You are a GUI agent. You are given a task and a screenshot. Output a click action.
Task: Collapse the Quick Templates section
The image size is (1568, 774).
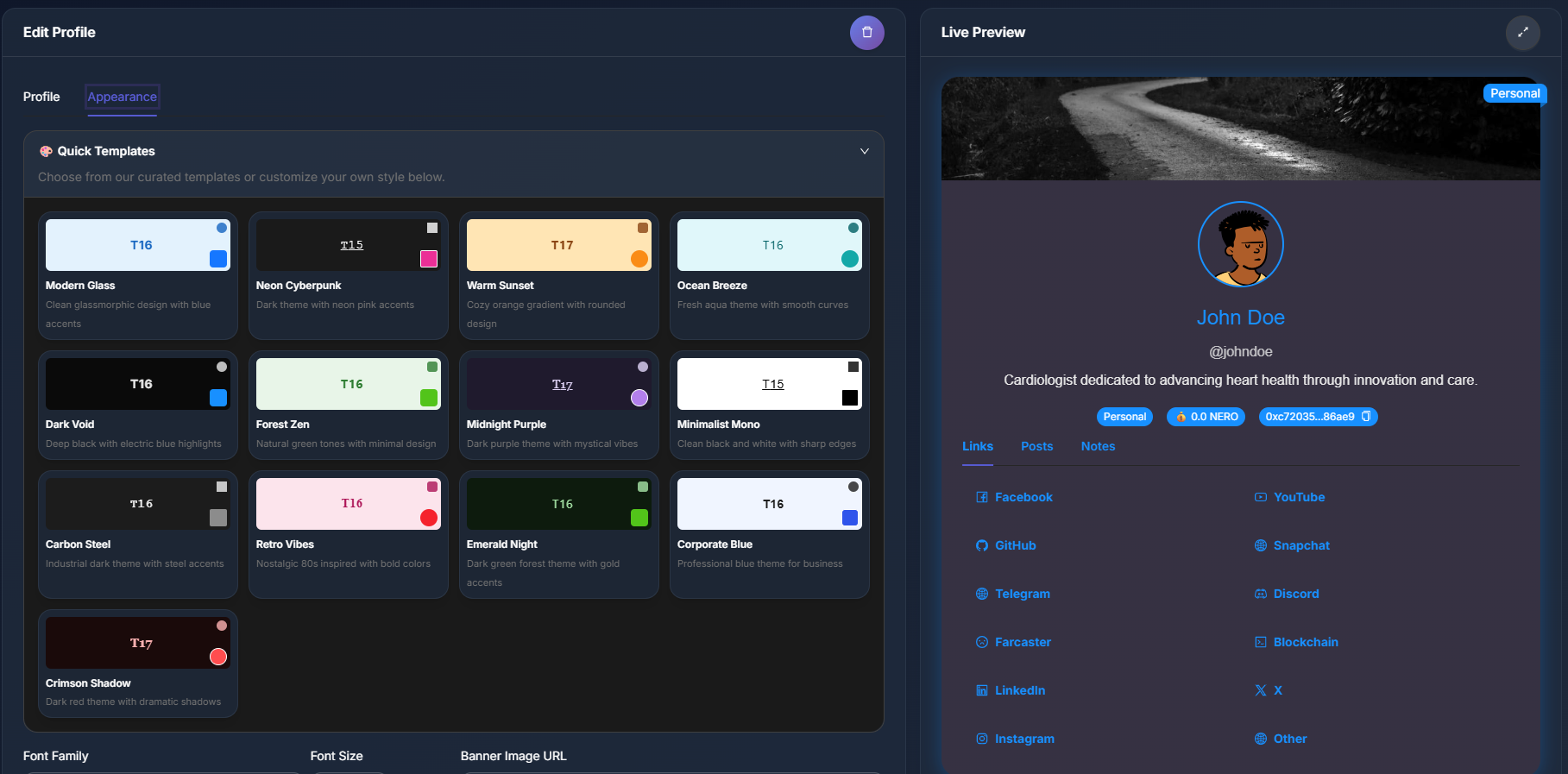tap(864, 151)
